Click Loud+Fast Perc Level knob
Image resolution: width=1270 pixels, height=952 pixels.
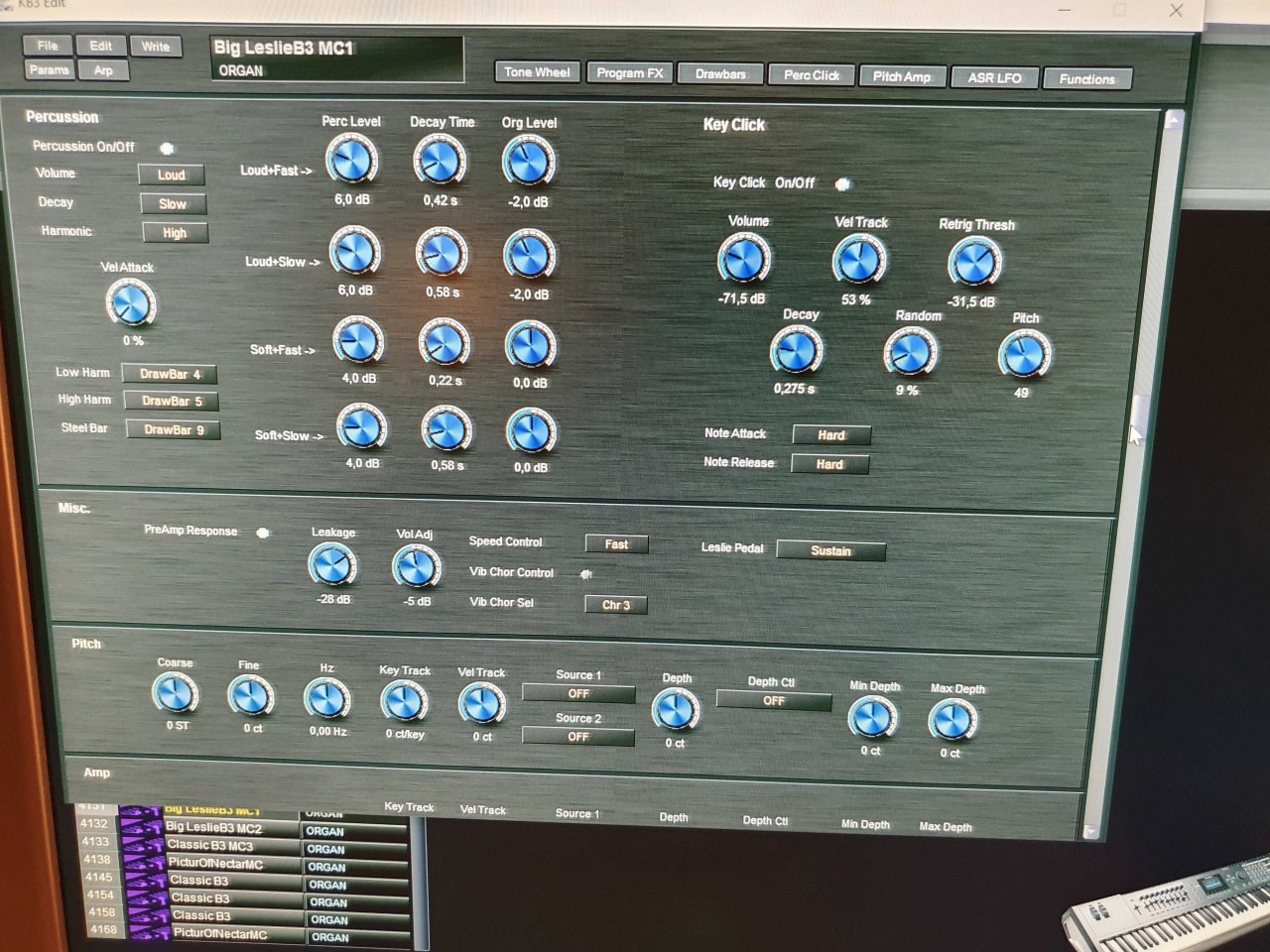352,161
